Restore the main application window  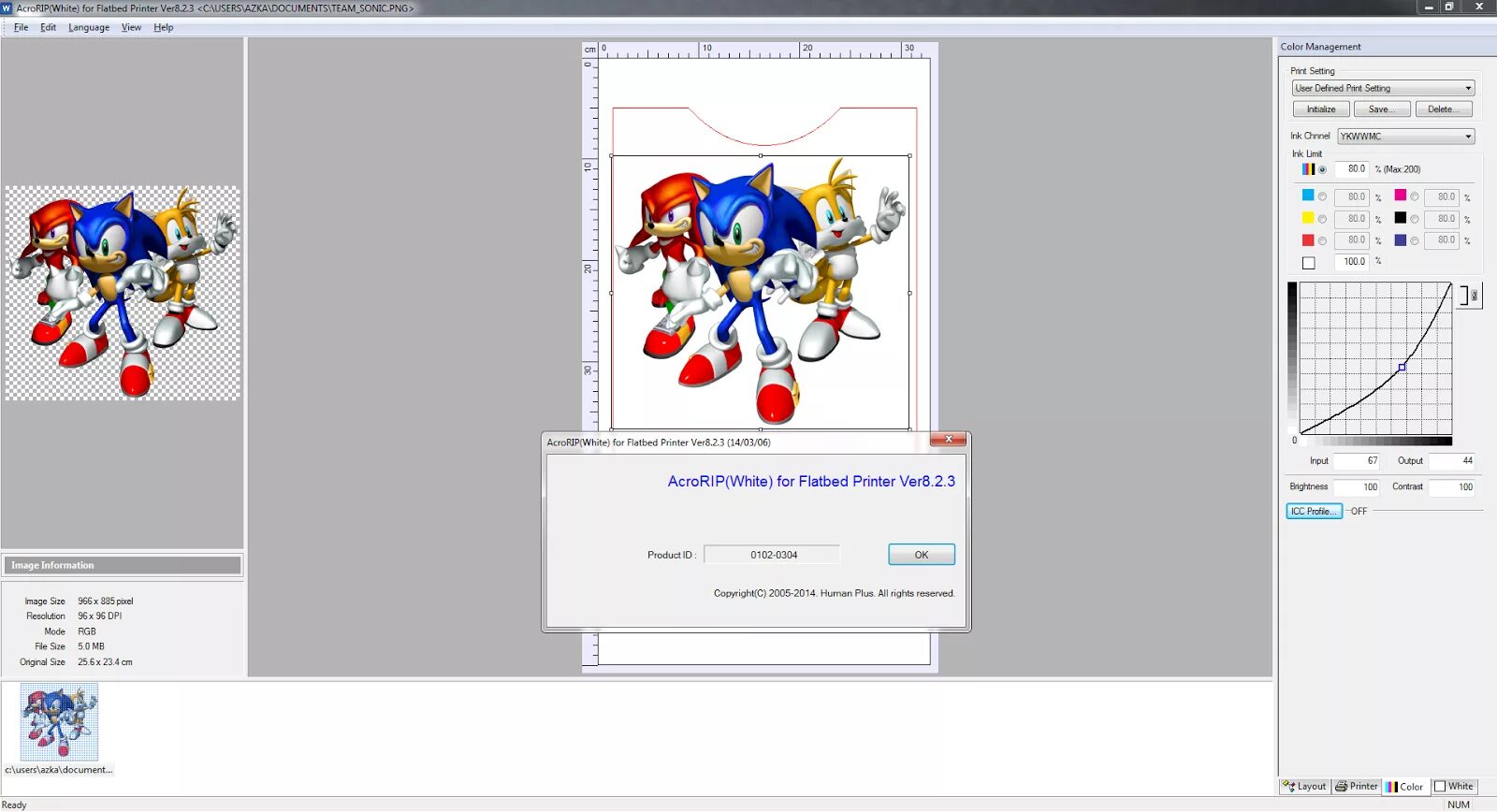click(x=1449, y=7)
